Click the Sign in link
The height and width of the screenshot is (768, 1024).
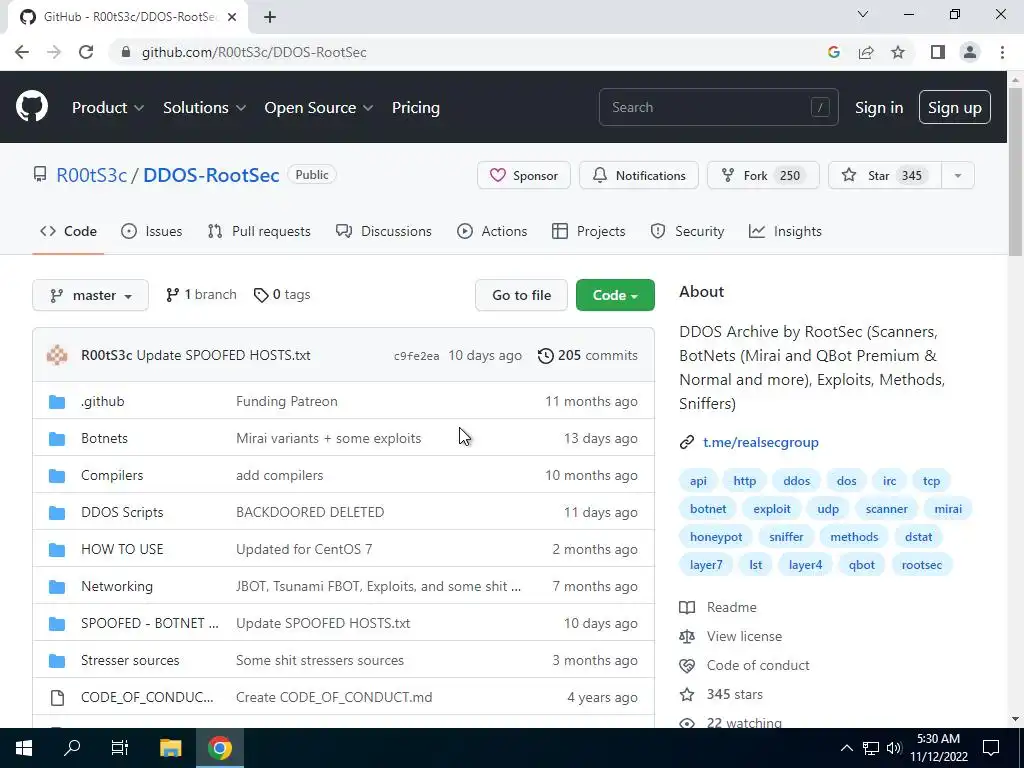pos(879,108)
